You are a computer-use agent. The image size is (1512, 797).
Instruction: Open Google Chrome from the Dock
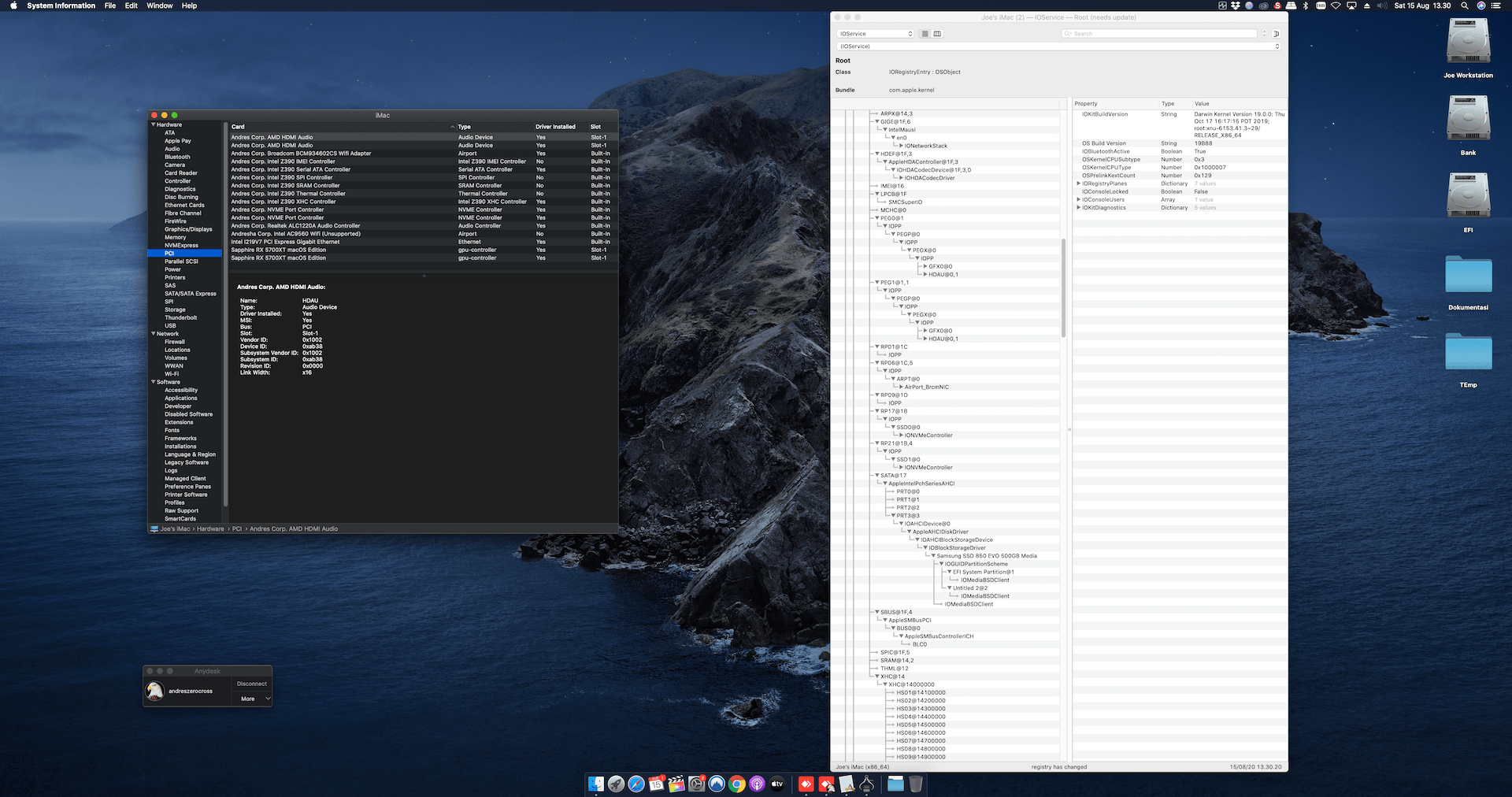[x=736, y=784]
